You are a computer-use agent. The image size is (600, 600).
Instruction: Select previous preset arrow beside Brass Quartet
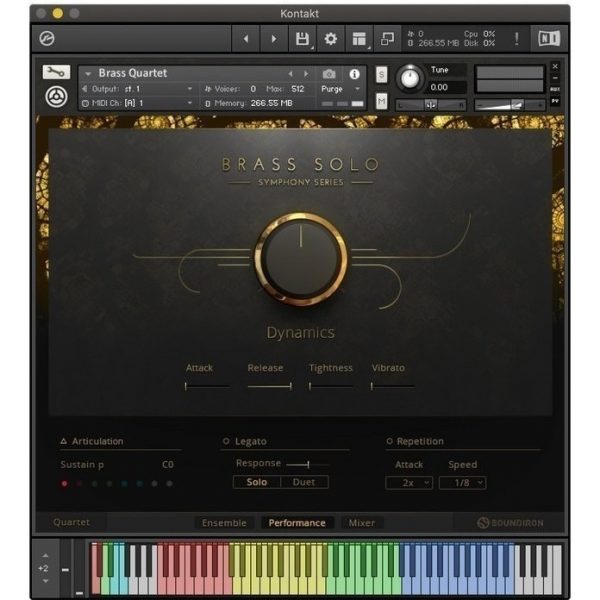pos(291,73)
